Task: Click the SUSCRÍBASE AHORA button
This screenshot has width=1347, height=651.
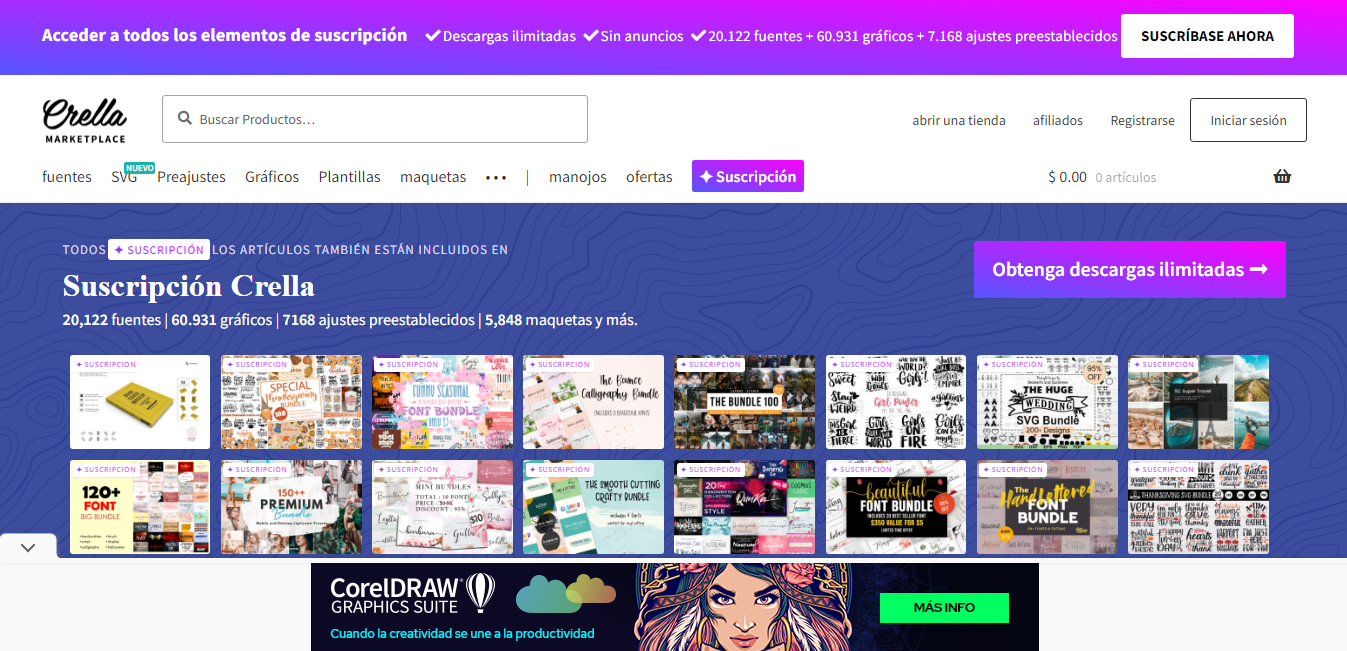Action: (x=1207, y=36)
